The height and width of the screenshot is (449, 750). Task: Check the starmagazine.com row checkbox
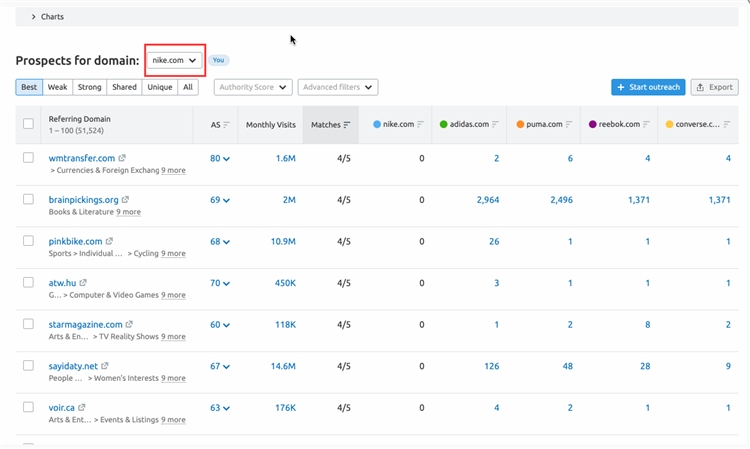[x=28, y=324]
